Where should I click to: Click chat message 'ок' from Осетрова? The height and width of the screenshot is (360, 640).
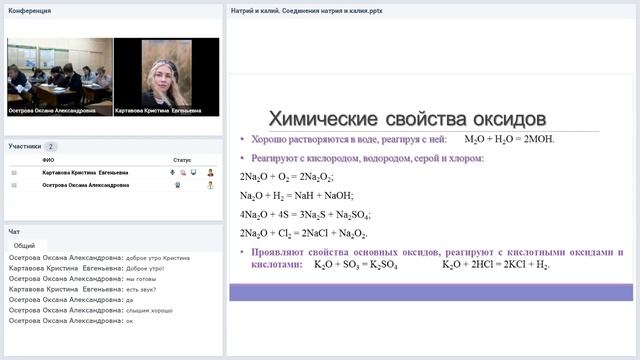coord(129,321)
